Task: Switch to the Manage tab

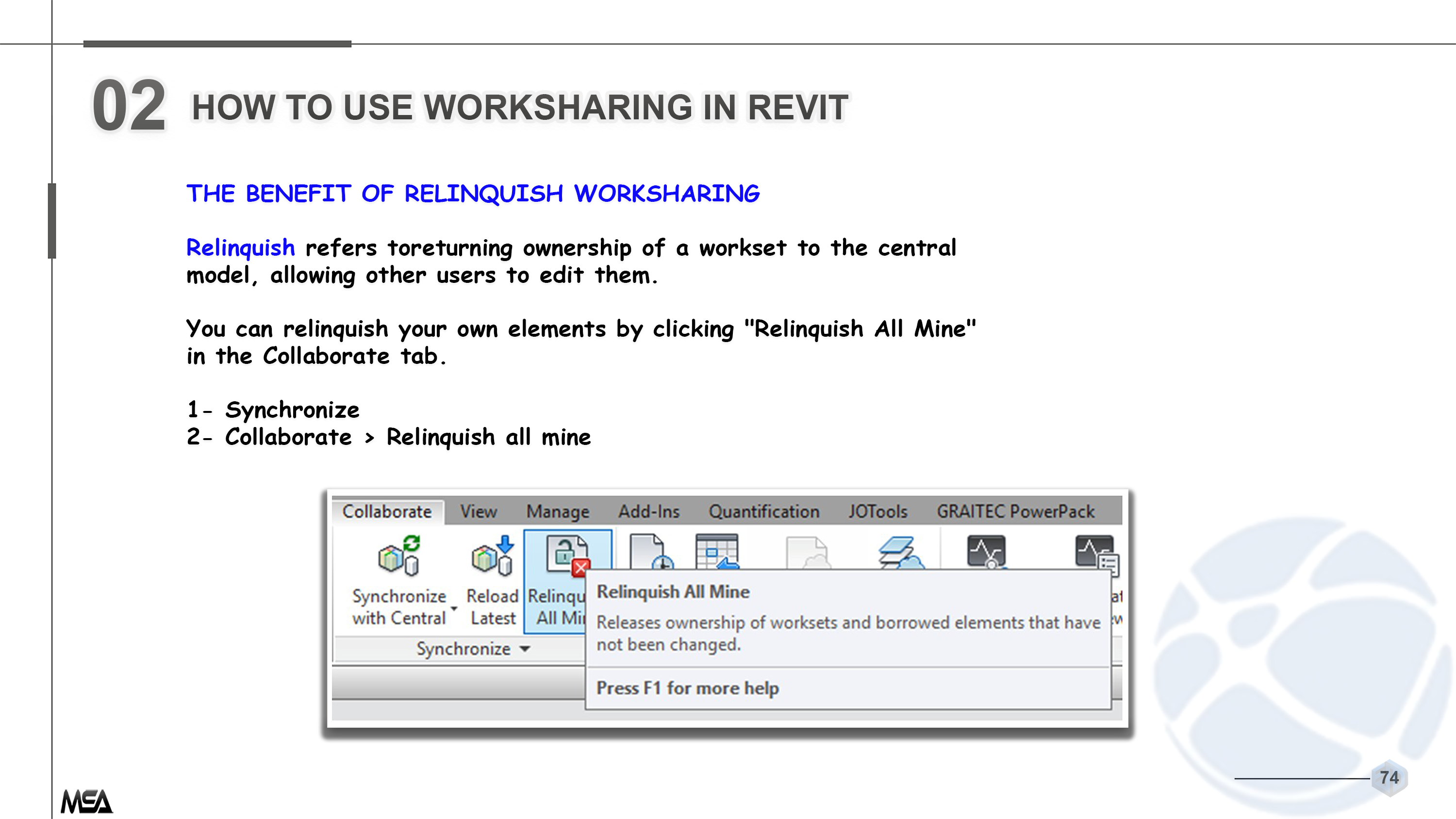Action: pos(557,511)
